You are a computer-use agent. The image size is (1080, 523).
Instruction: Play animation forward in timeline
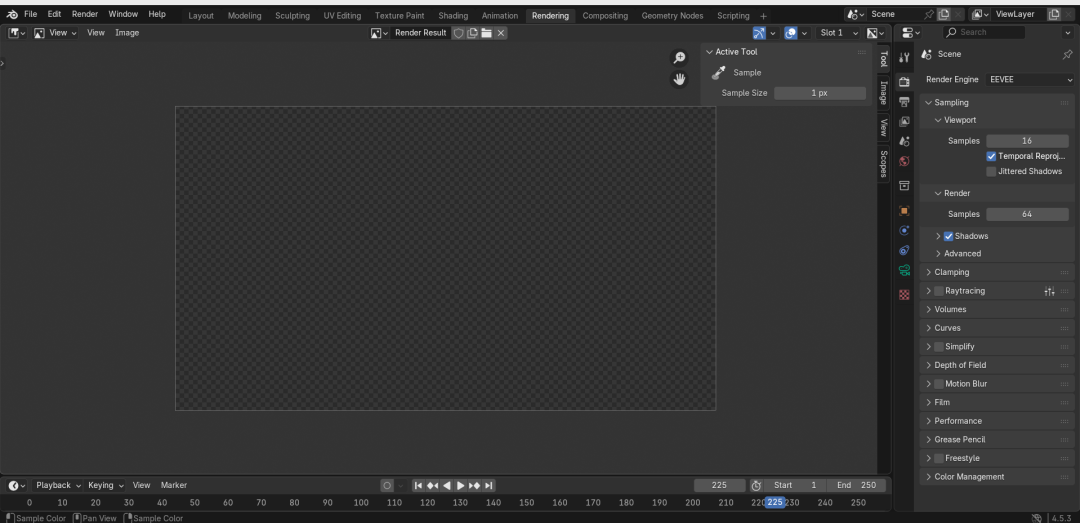point(461,485)
